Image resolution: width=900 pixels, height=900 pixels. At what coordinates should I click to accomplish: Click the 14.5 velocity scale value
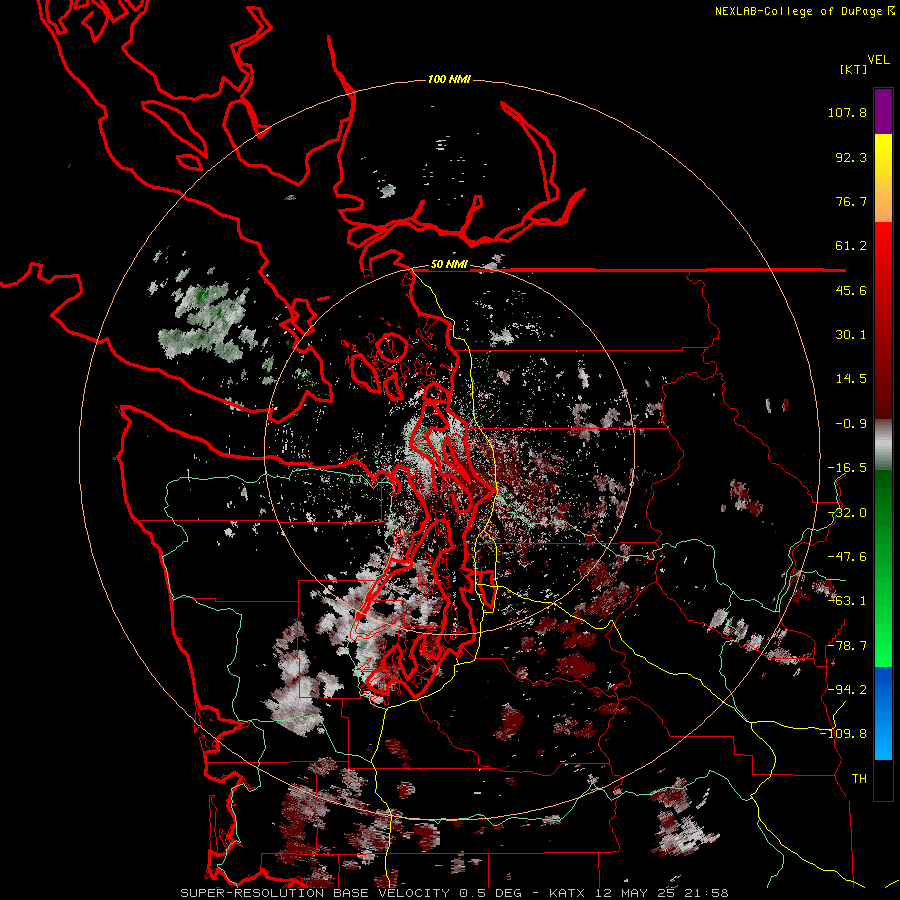[x=851, y=379]
